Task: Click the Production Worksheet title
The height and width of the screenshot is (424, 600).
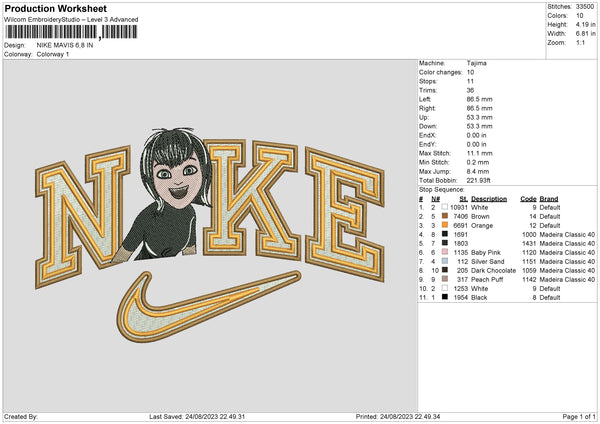Action: [x=49, y=8]
